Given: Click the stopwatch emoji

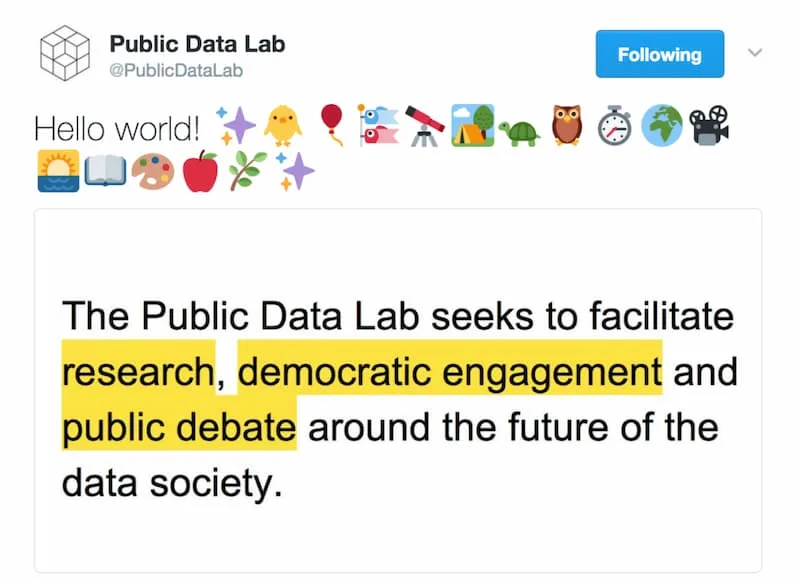Looking at the screenshot, I should (x=615, y=127).
